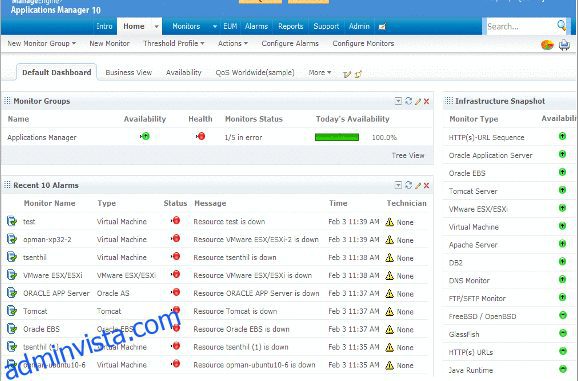Select the Default Dashboard tab
This screenshot has height=381, width=578.
click(56, 72)
